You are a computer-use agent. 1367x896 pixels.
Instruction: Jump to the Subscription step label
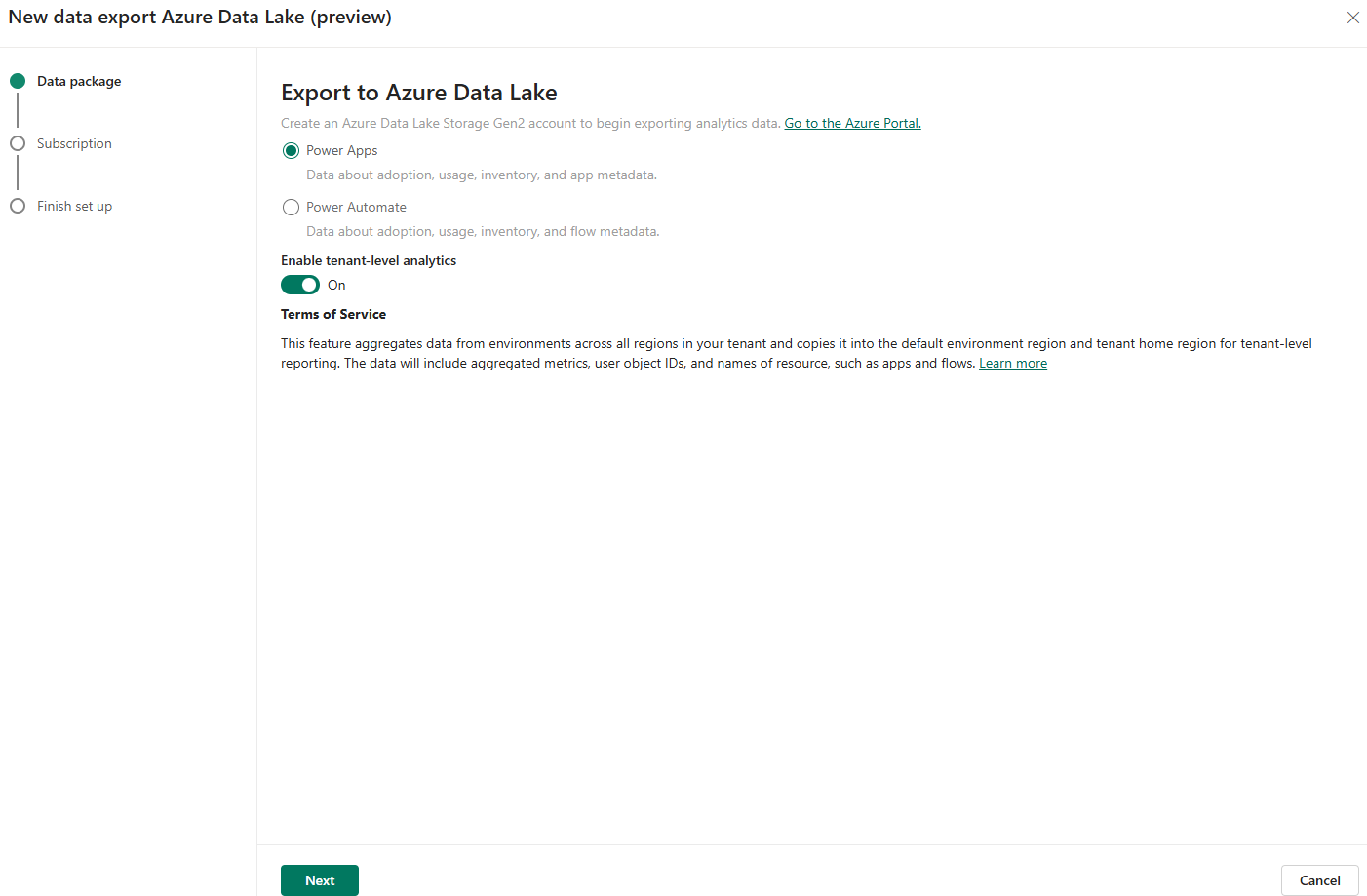pos(74,143)
